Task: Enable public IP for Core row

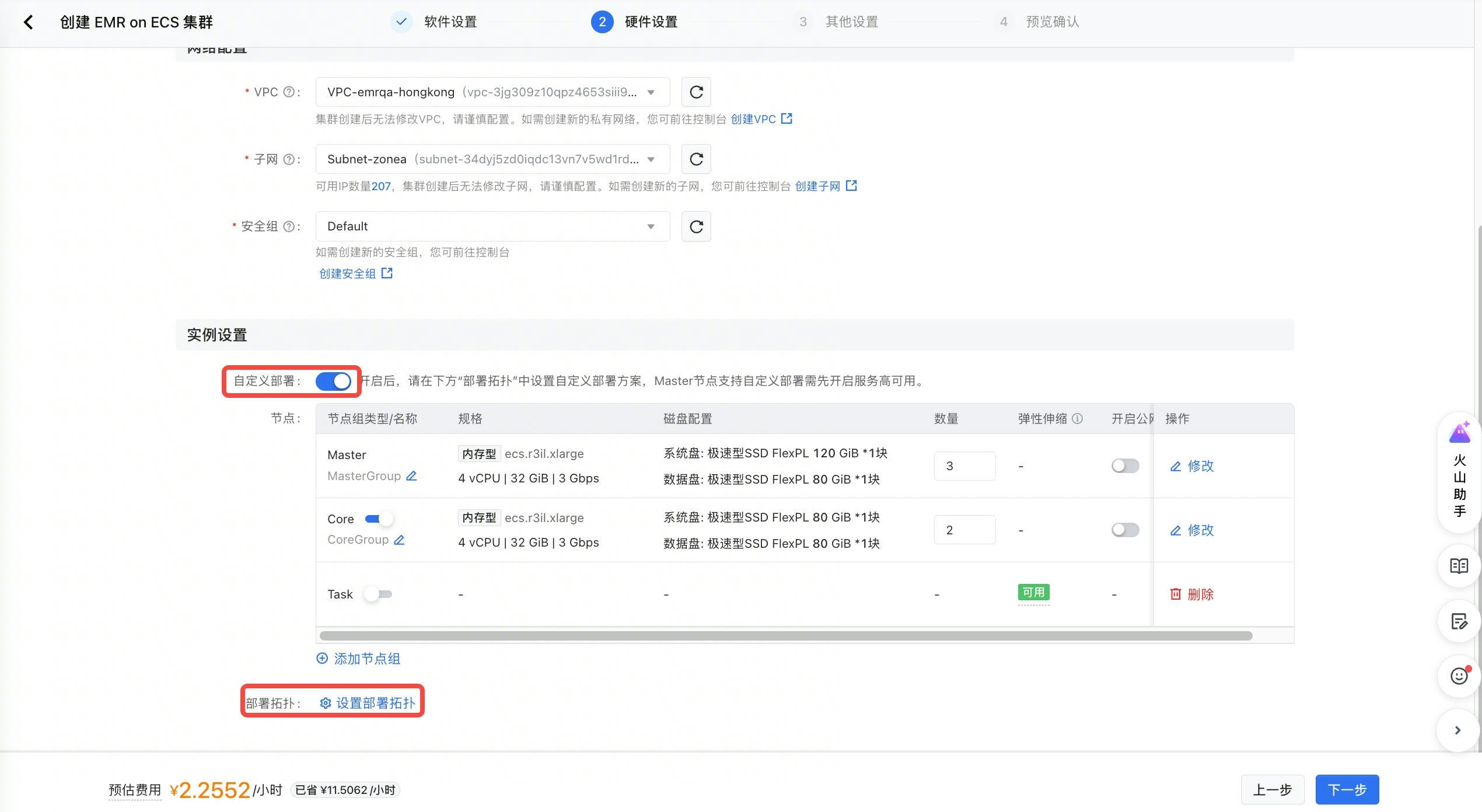Action: (1126, 530)
